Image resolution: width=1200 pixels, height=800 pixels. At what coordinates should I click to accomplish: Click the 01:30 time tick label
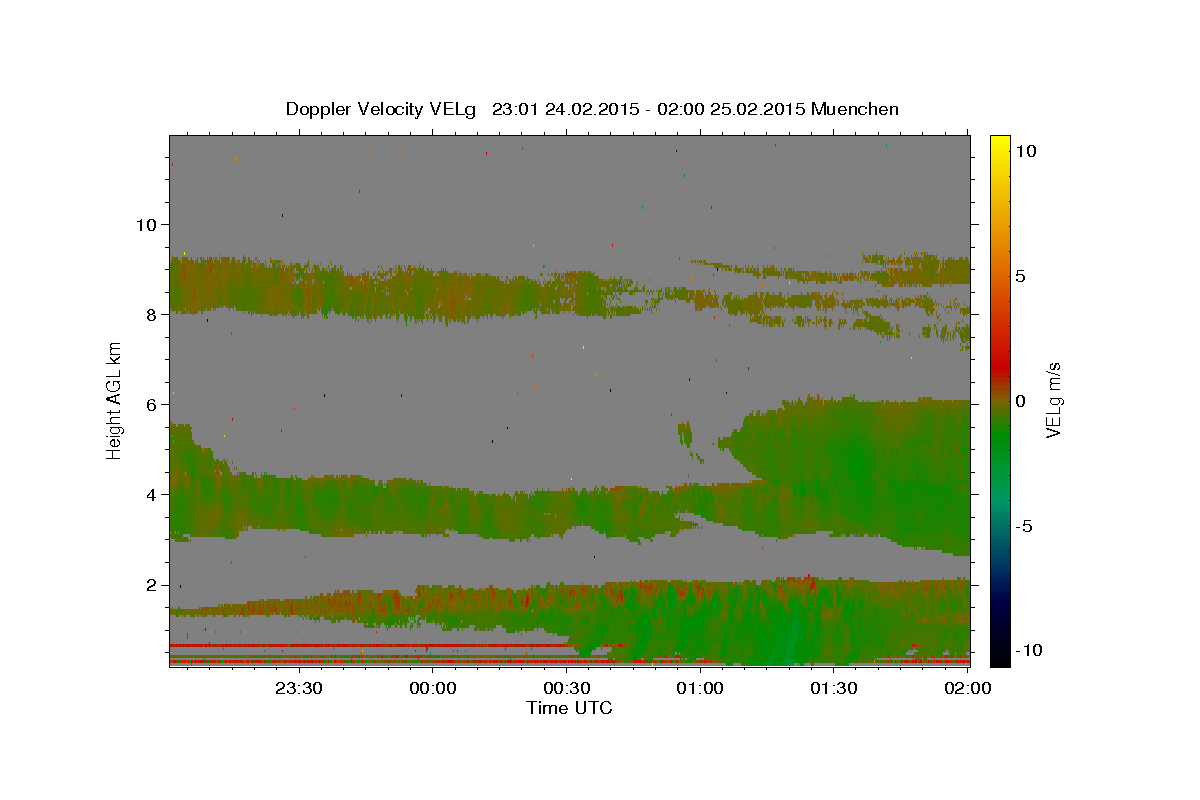pos(834,688)
